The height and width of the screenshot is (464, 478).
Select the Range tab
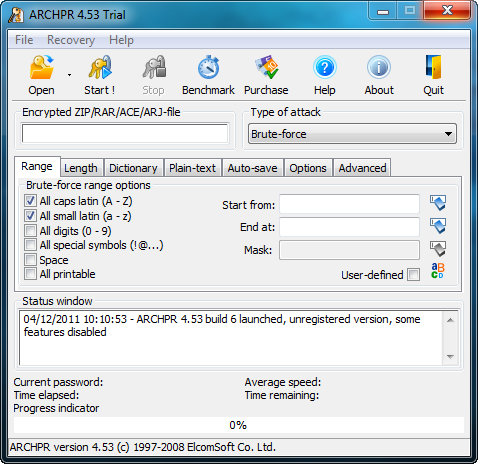(37, 166)
